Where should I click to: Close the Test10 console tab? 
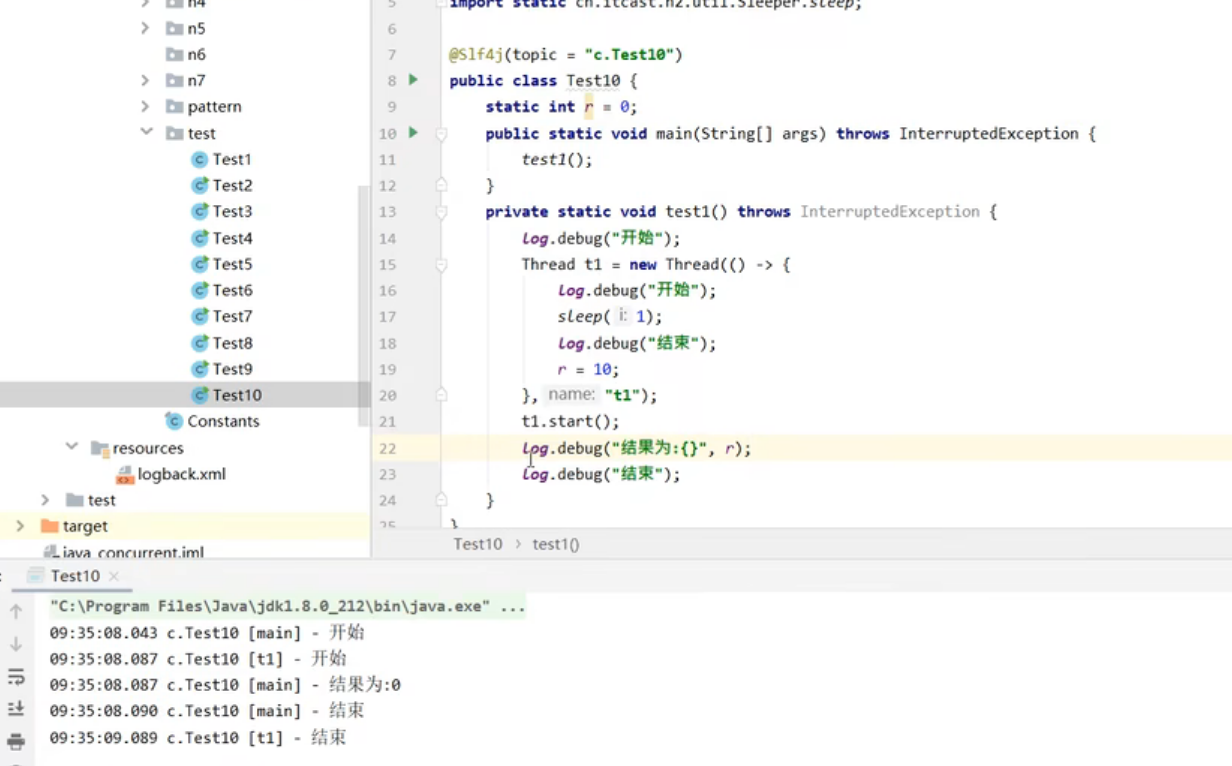[114, 576]
